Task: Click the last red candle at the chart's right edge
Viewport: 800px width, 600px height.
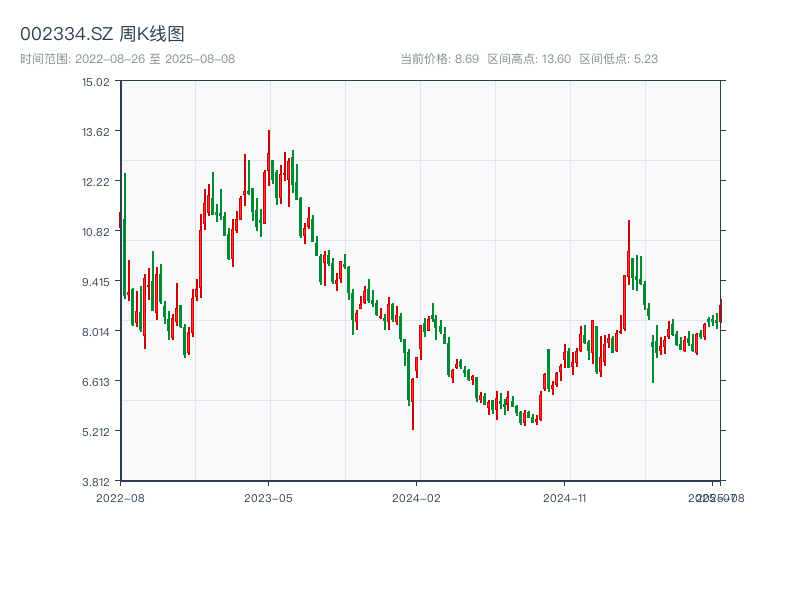Action: pos(720,311)
